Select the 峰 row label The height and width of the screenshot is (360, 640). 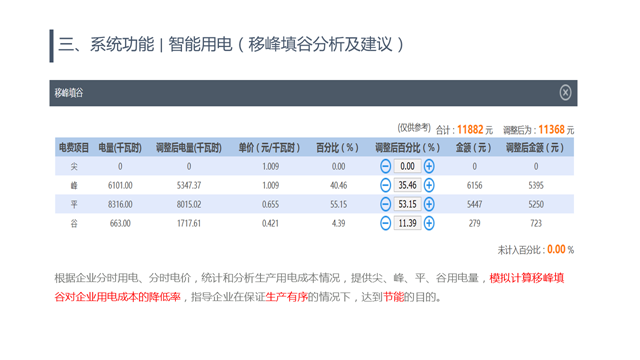click(74, 186)
